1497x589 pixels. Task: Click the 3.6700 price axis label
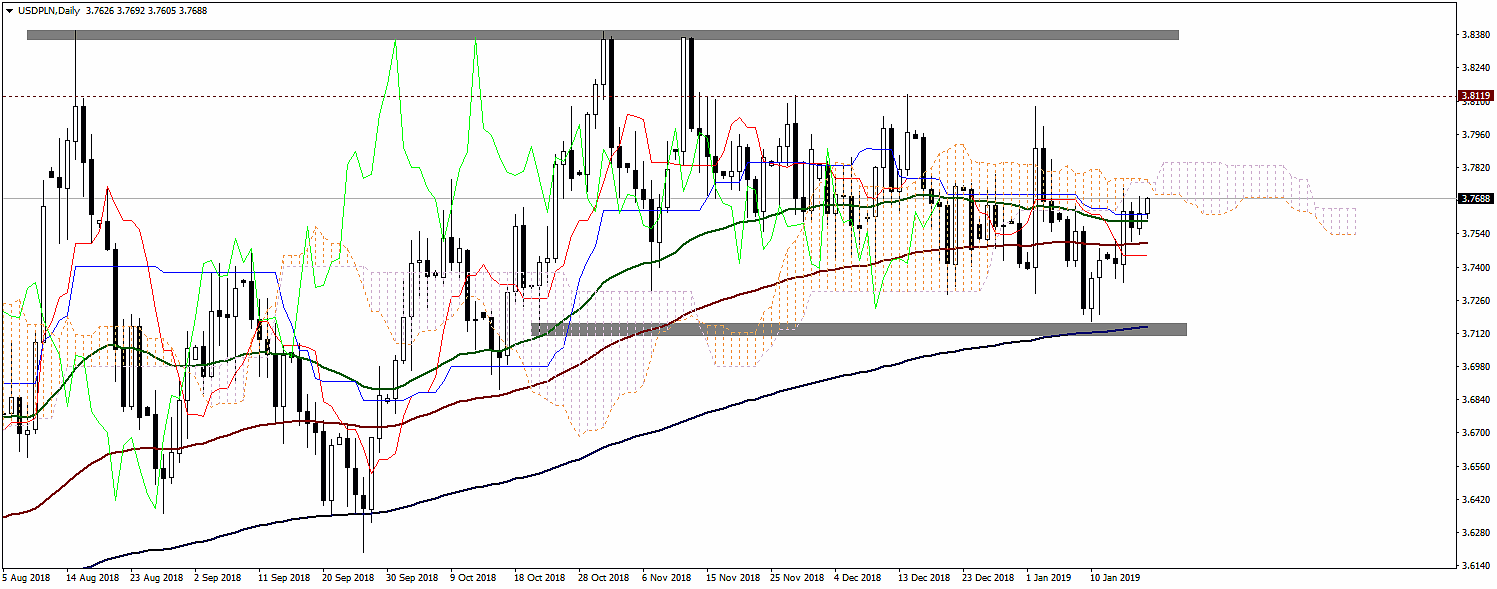point(1475,433)
